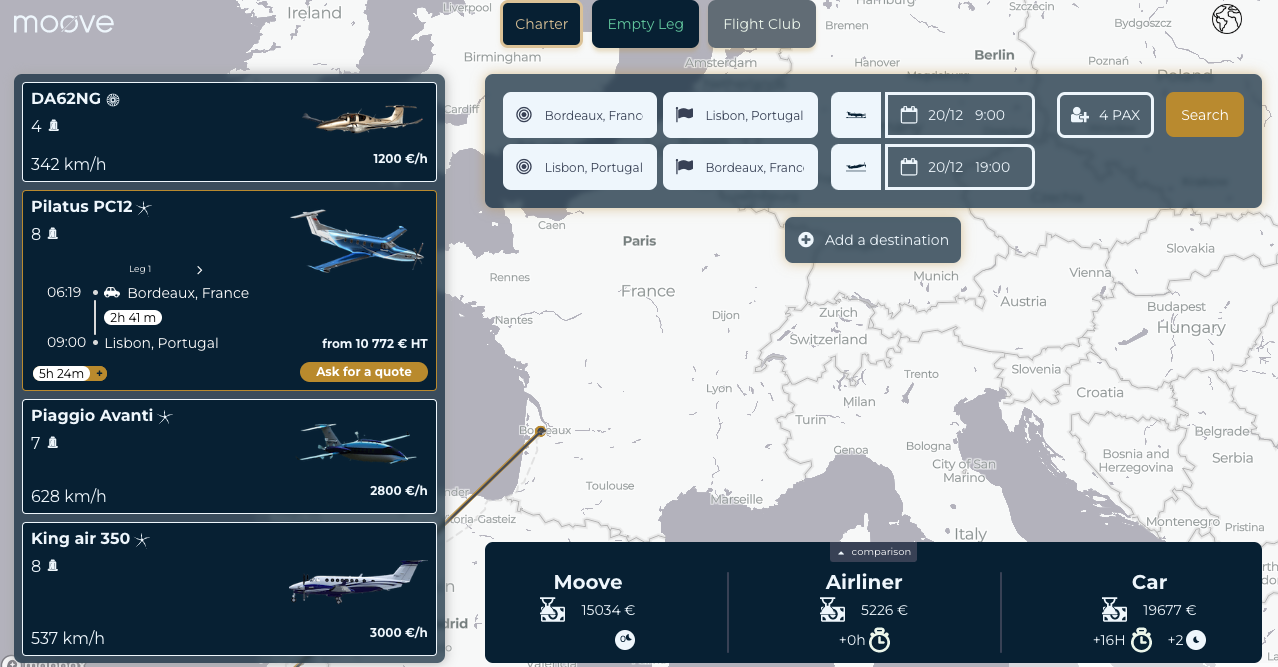Click the Moove 0 nights moon icon
This screenshot has width=1278, height=667.
[625, 640]
